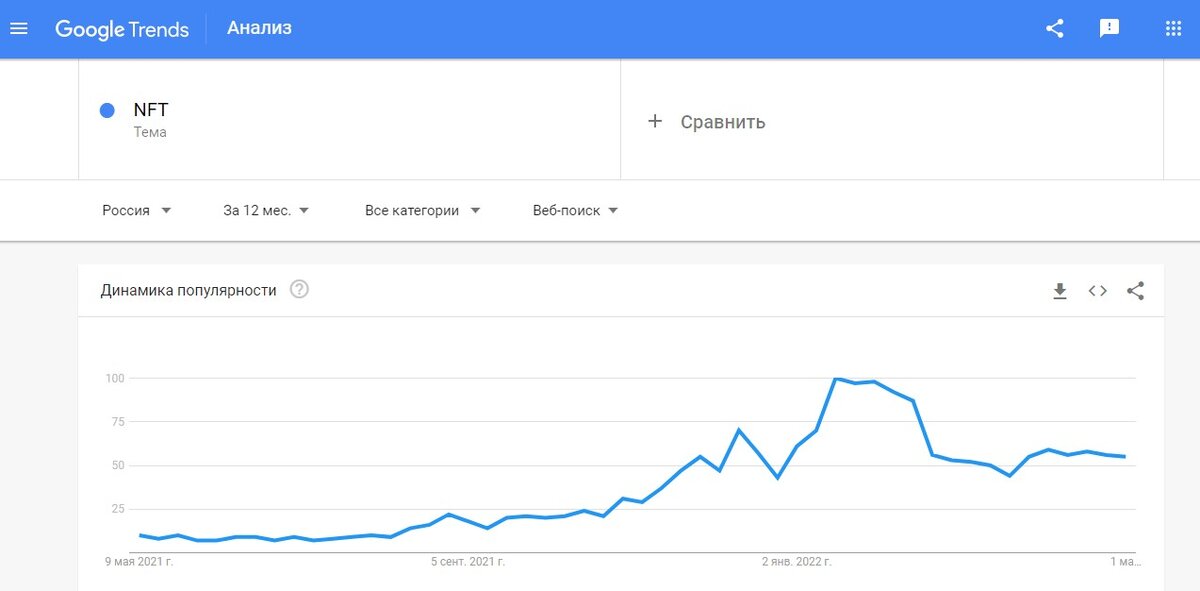Open the hamburger main menu
This screenshot has height=591, width=1200.
point(18,28)
